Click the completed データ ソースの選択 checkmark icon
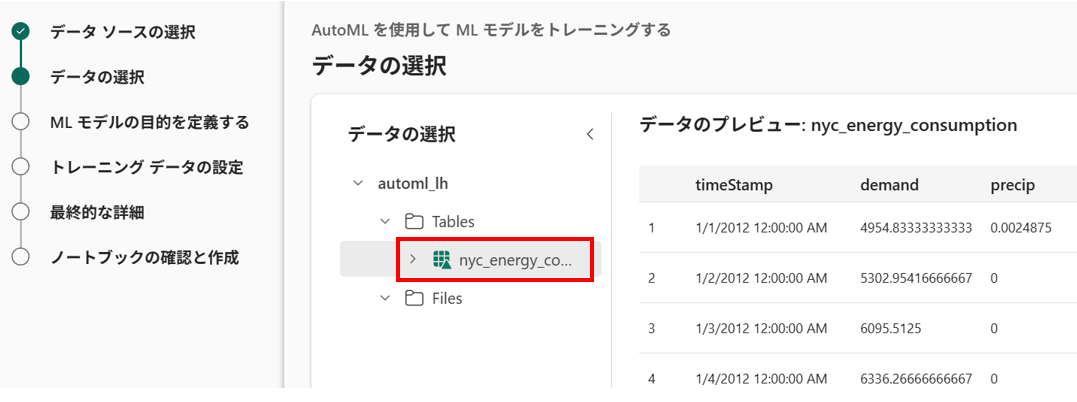 tap(20, 31)
